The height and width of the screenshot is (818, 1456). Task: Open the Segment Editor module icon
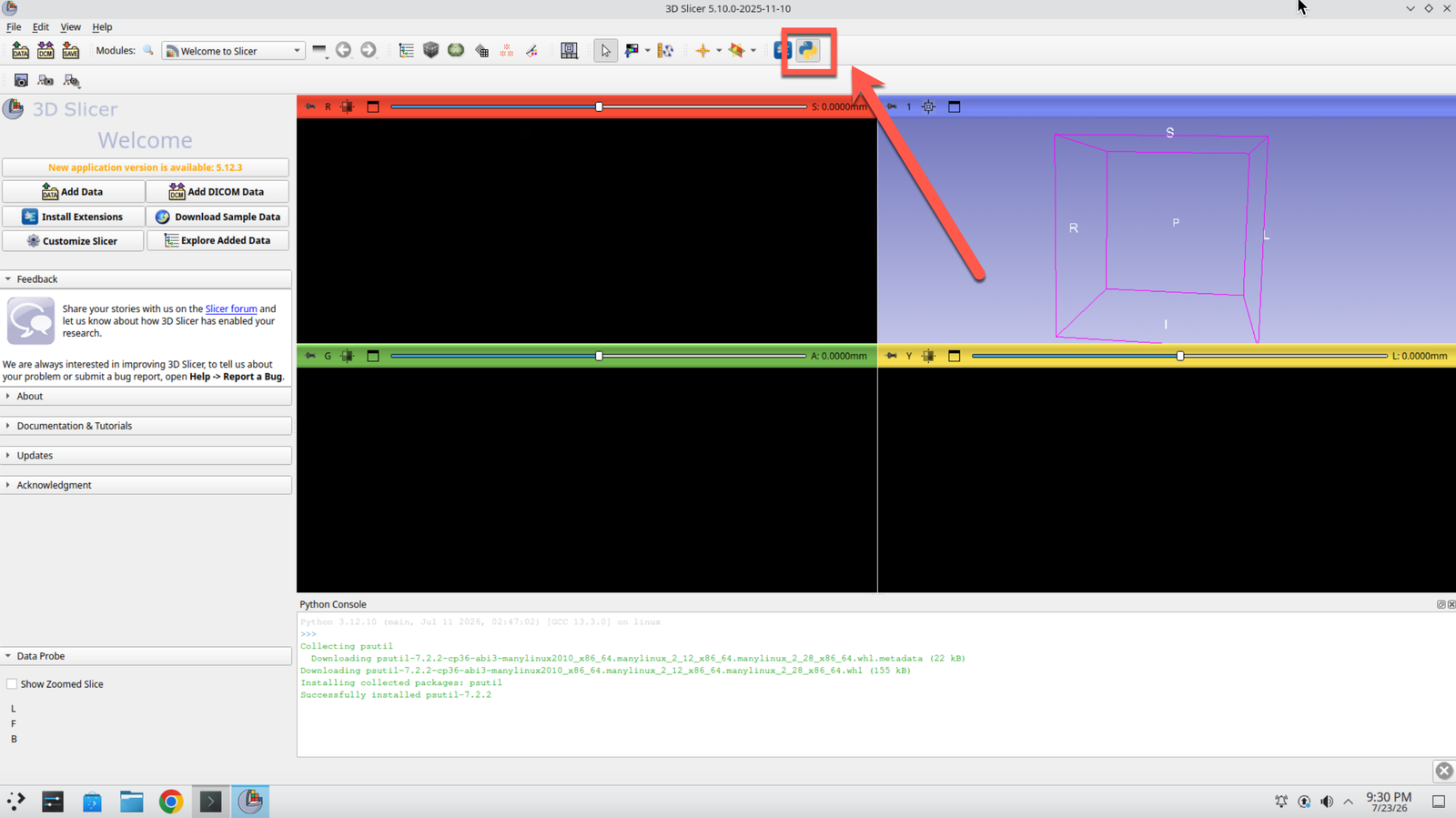531,51
